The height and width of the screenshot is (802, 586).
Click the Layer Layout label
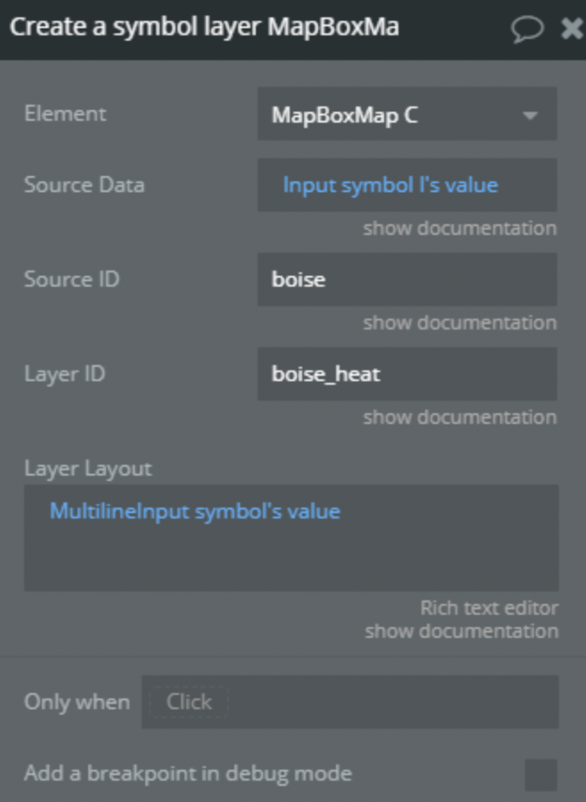pos(88,469)
